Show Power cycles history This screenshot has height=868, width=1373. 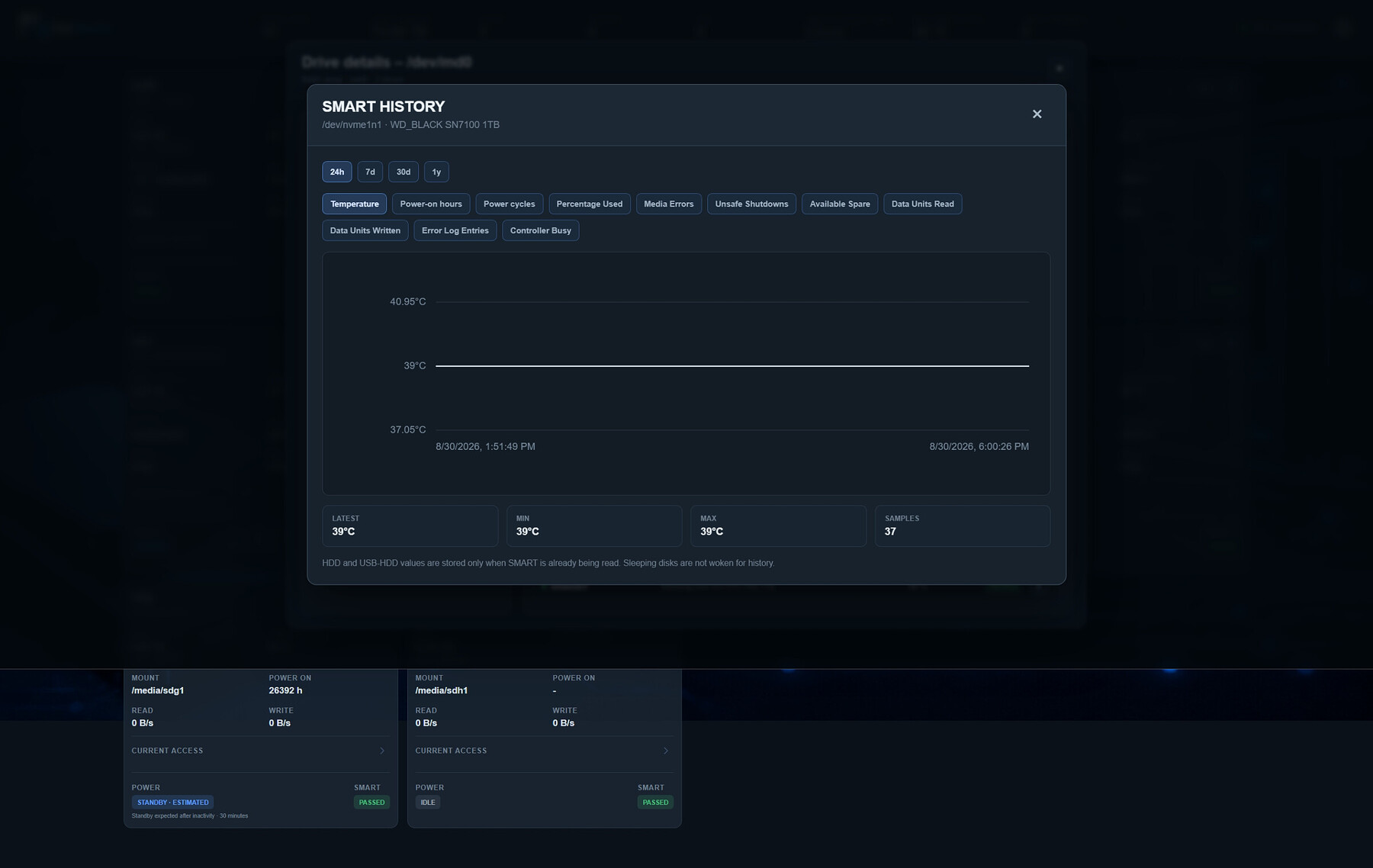(510, 204)
